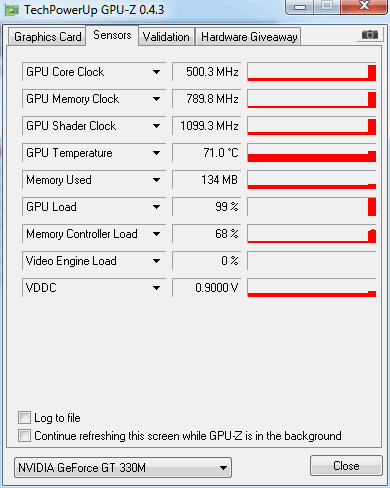Click the Memory Controller Load graph
Viewport: 390px width, 488px height.
[312, 234]
